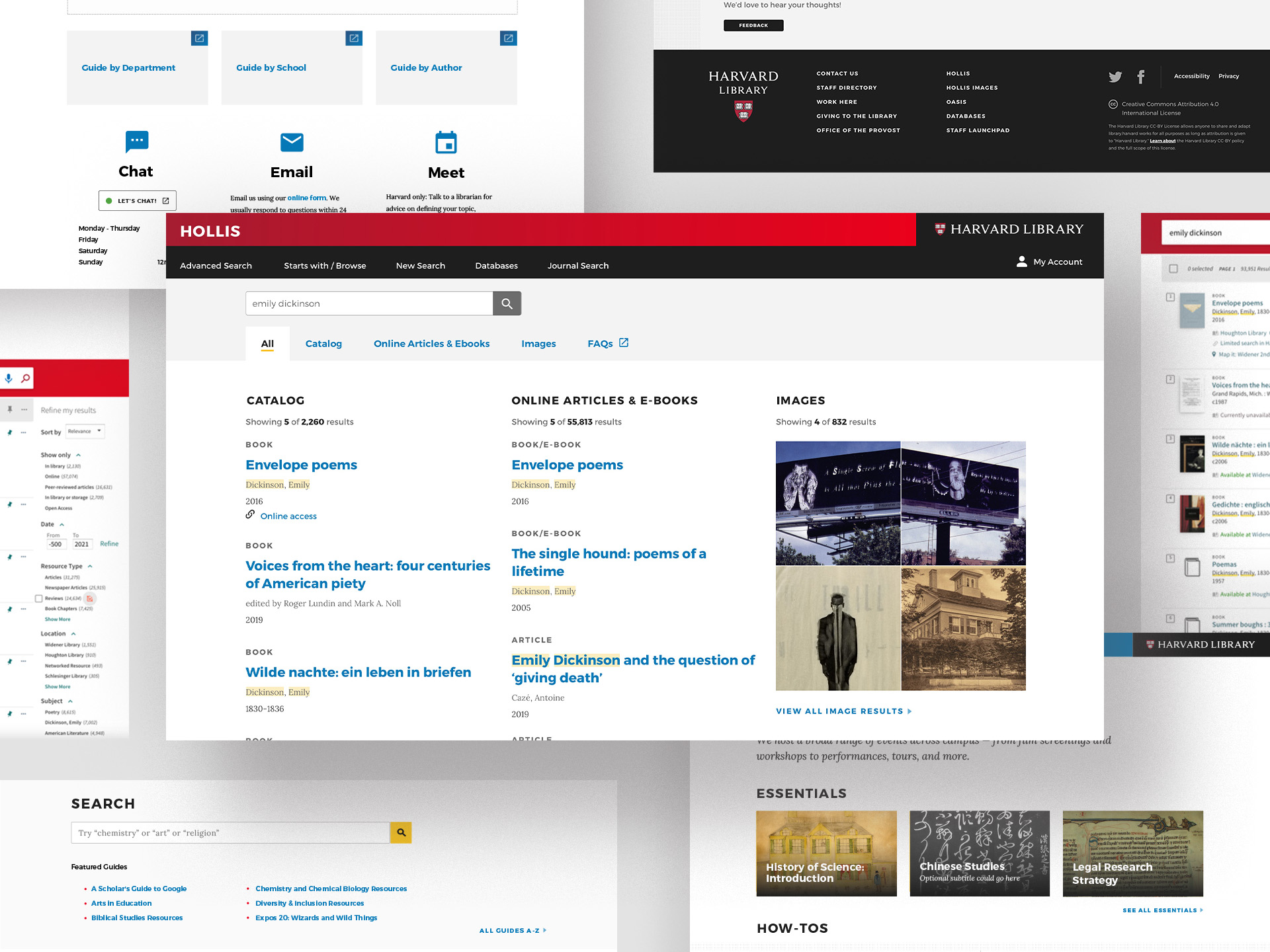Click the grey pin icon left of Refine my results
Viewport: 1270px width, 952px height.
click(x=9, y=410)
